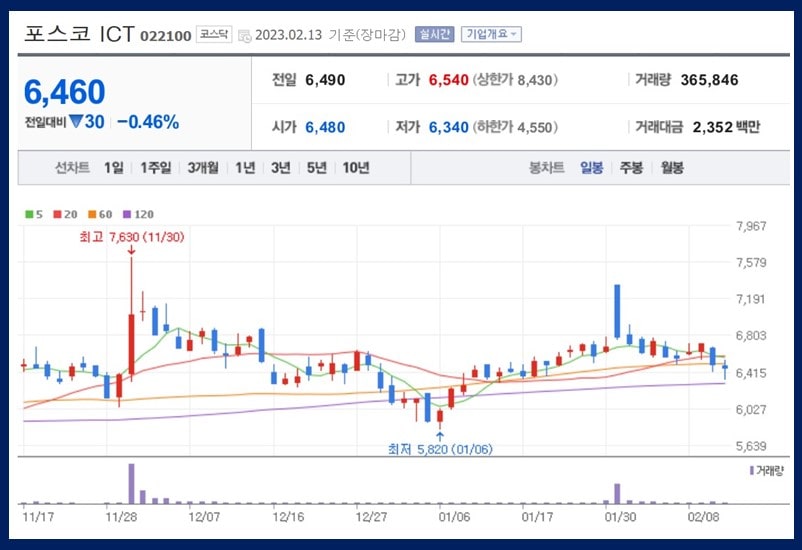Select the 3개월 line chart tab

point(203,168)
